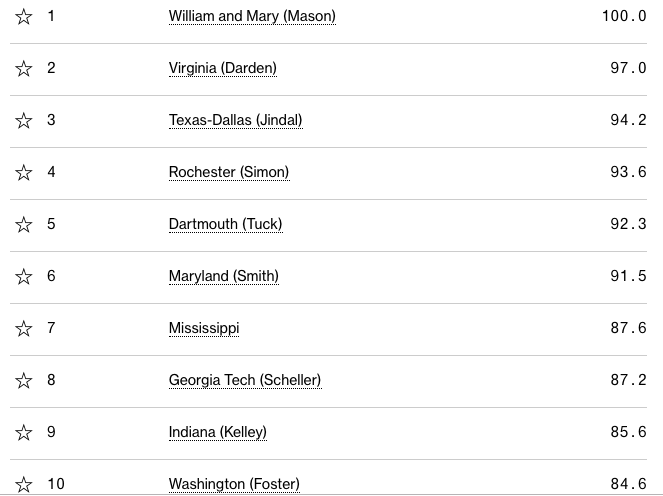
Task: Favorite Indiana (Kelley) using star icon
Action: pyautogui.click(x=24, y=433)
